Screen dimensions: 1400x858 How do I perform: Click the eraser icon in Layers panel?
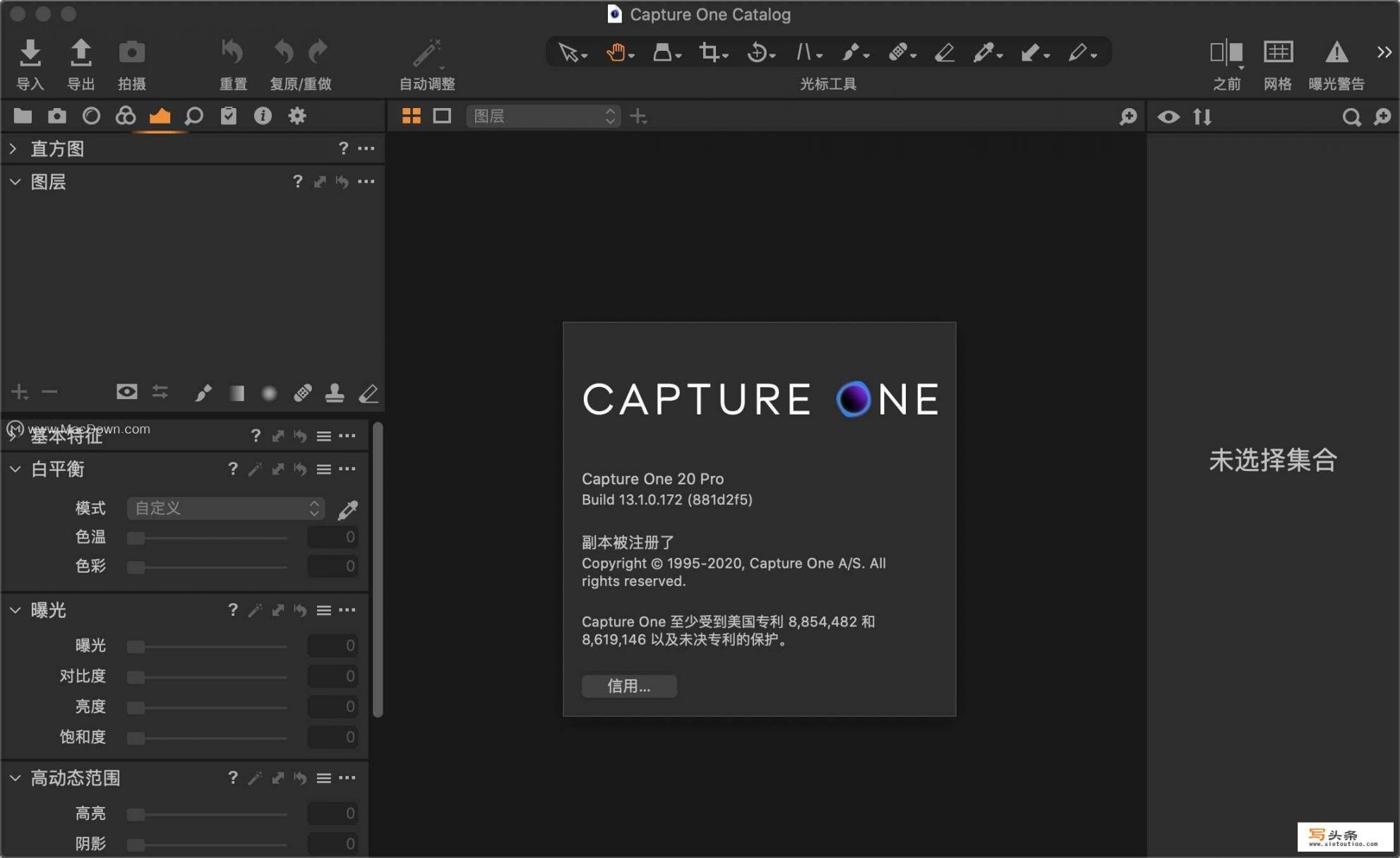click(x=369, y=393)
